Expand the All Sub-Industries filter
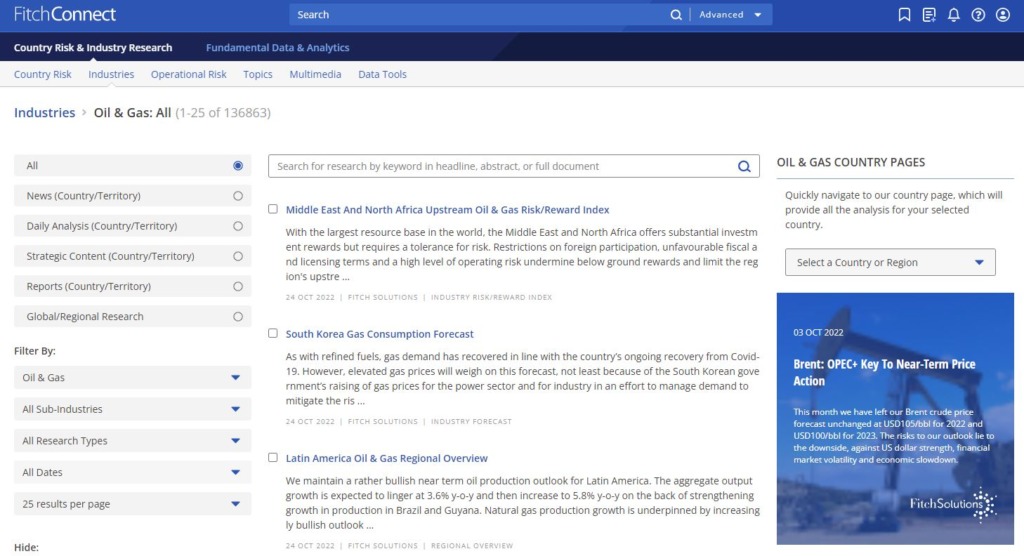Viewport: 1024px width, 556px height. (132, 409)
